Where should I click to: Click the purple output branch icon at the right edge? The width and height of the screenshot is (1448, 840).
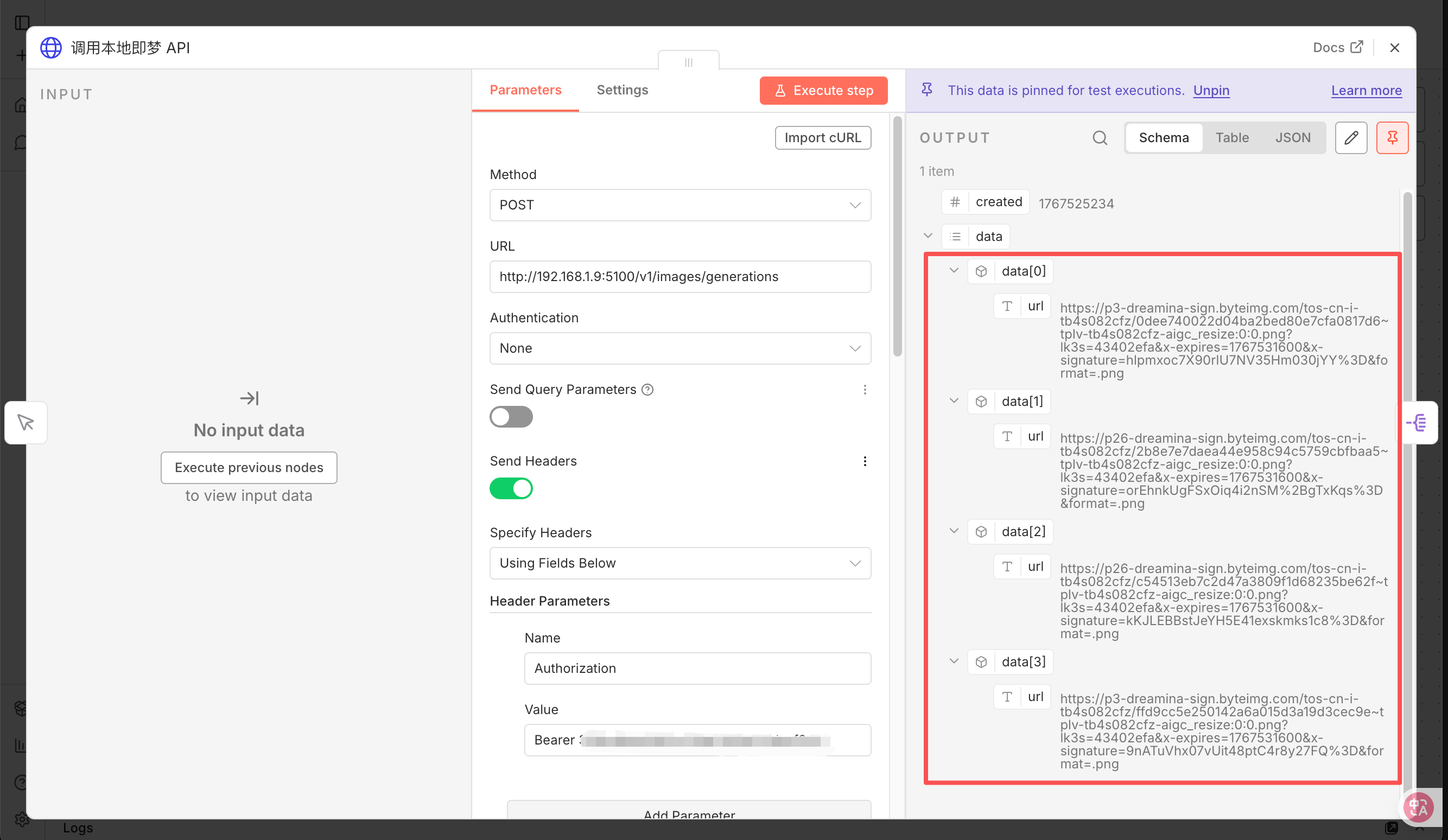[1417, 423]
